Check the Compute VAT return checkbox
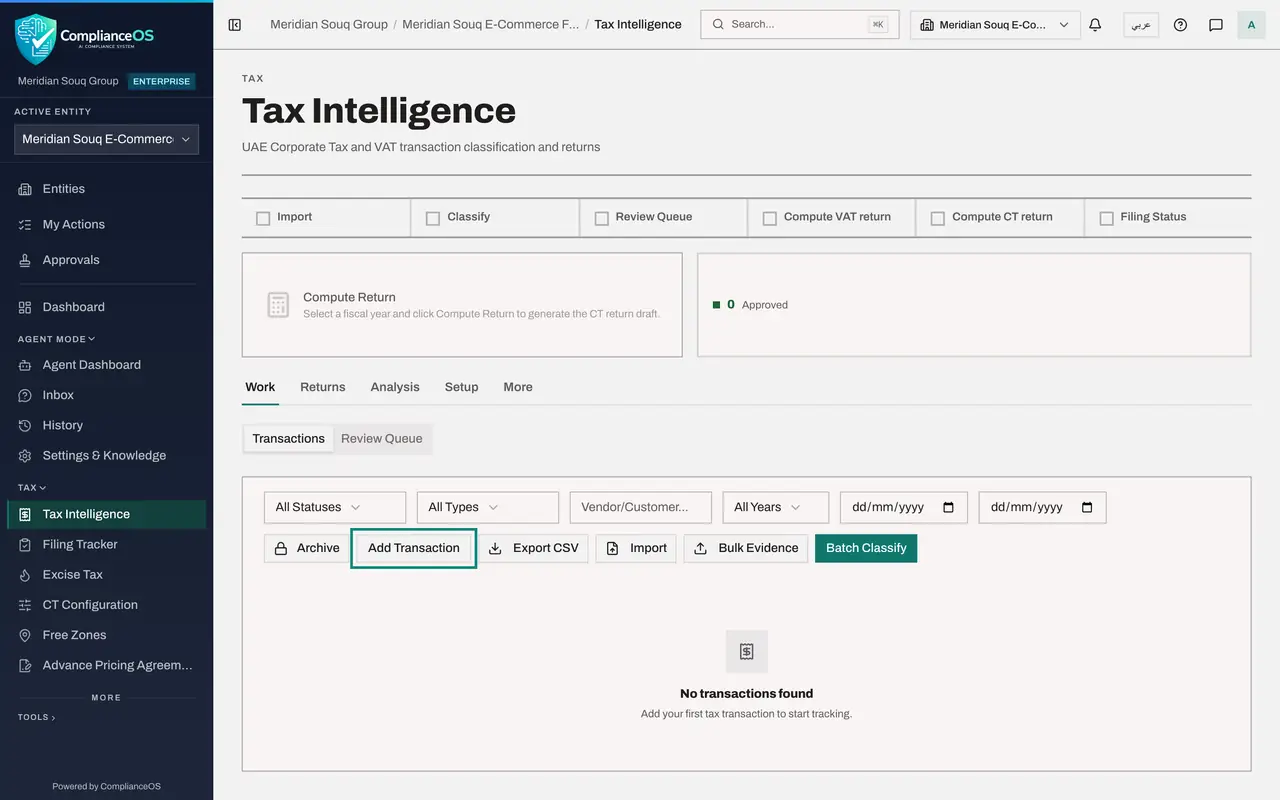Image resolution: width=1280 pixels, height=800 pixels. coord(770,218)
